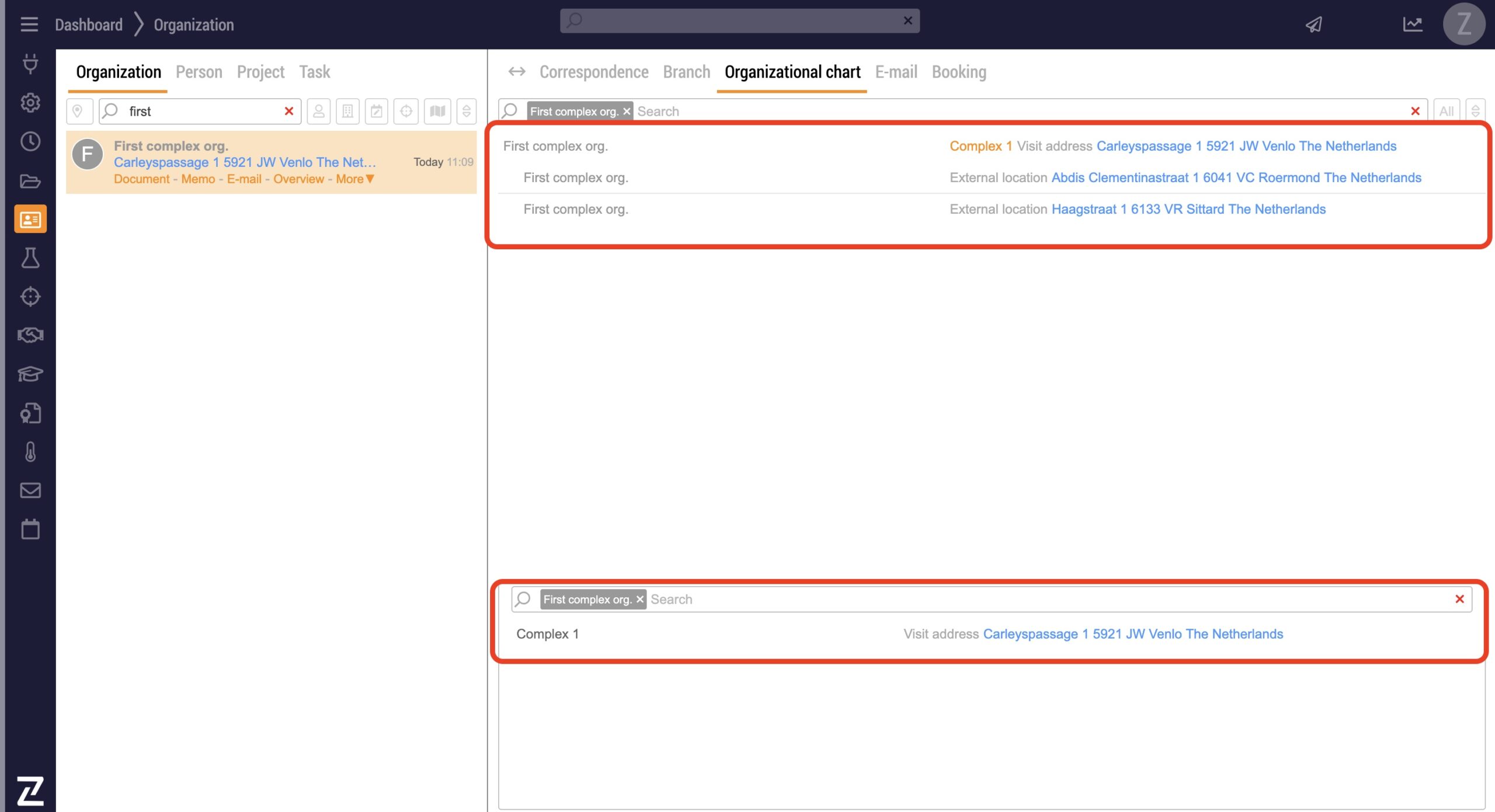The width and height of the screenshot is (1495, 812).
Task: Toggle the map view button
Action: pyautogui.click(x=437, y=111)
